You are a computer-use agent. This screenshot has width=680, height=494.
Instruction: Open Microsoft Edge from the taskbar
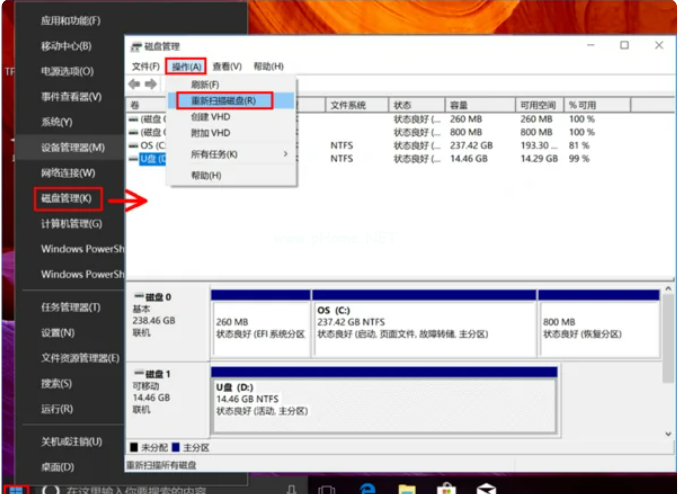[366, 488]
